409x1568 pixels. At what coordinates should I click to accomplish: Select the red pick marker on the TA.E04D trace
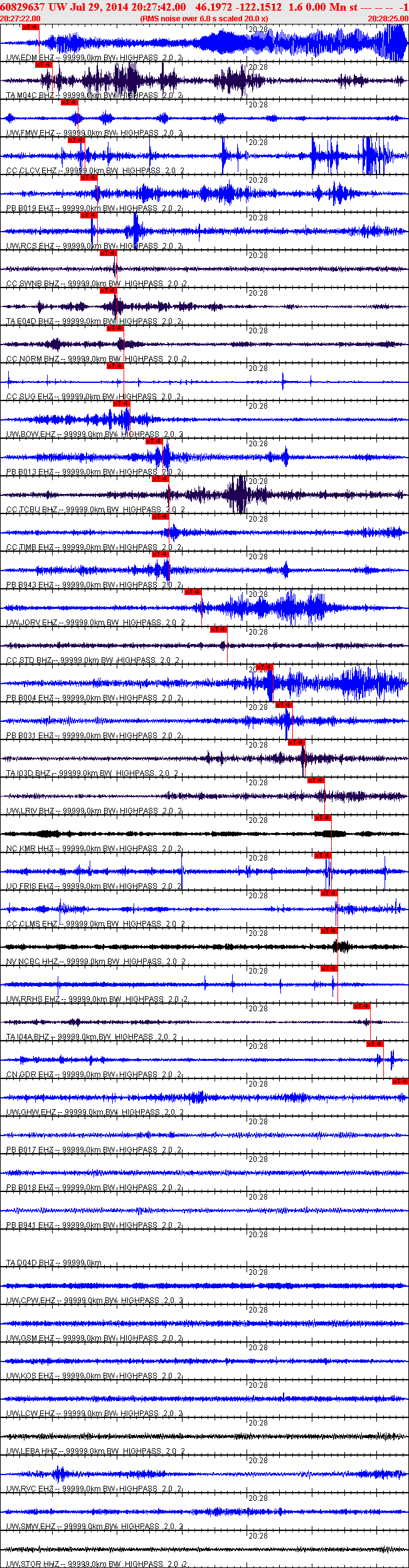[109, 291]
